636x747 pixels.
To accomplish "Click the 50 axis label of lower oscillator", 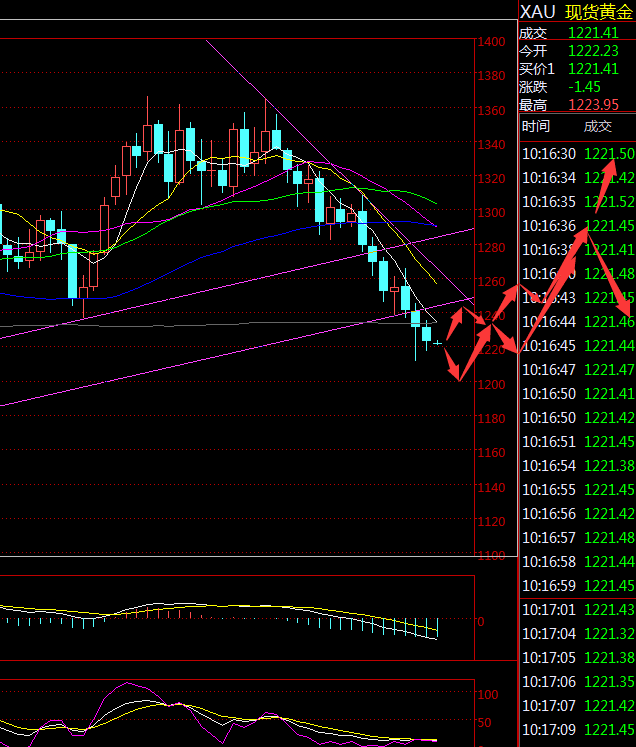I will (x=485, y=723).
